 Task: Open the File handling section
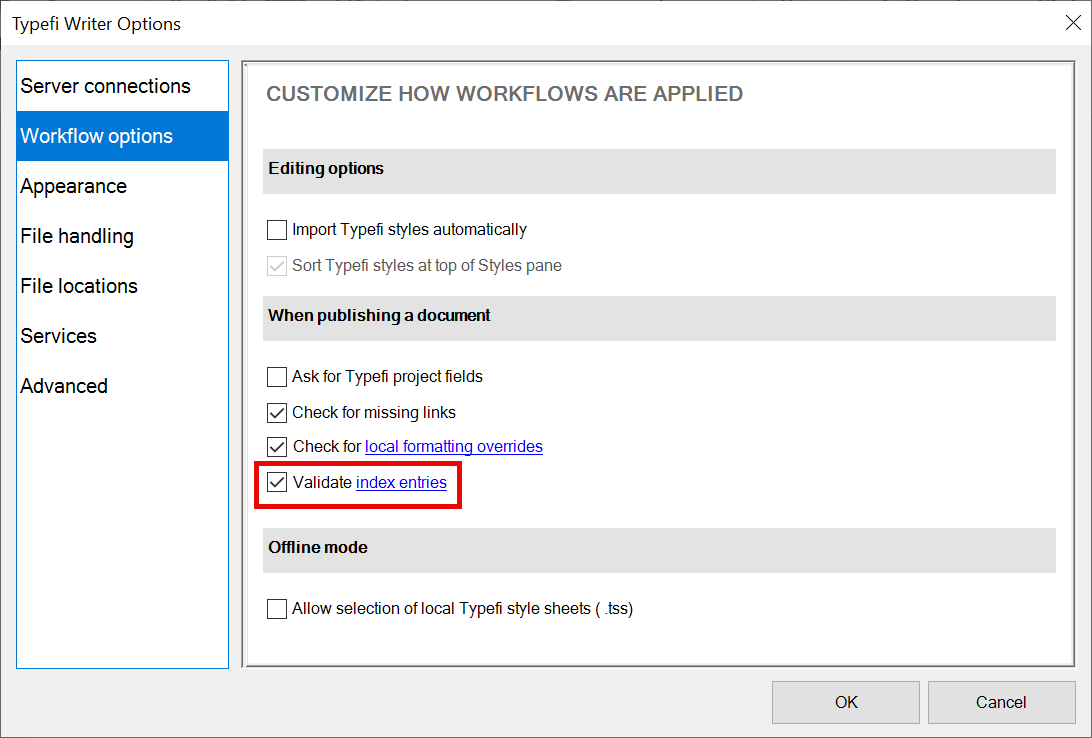coord(123,237)
